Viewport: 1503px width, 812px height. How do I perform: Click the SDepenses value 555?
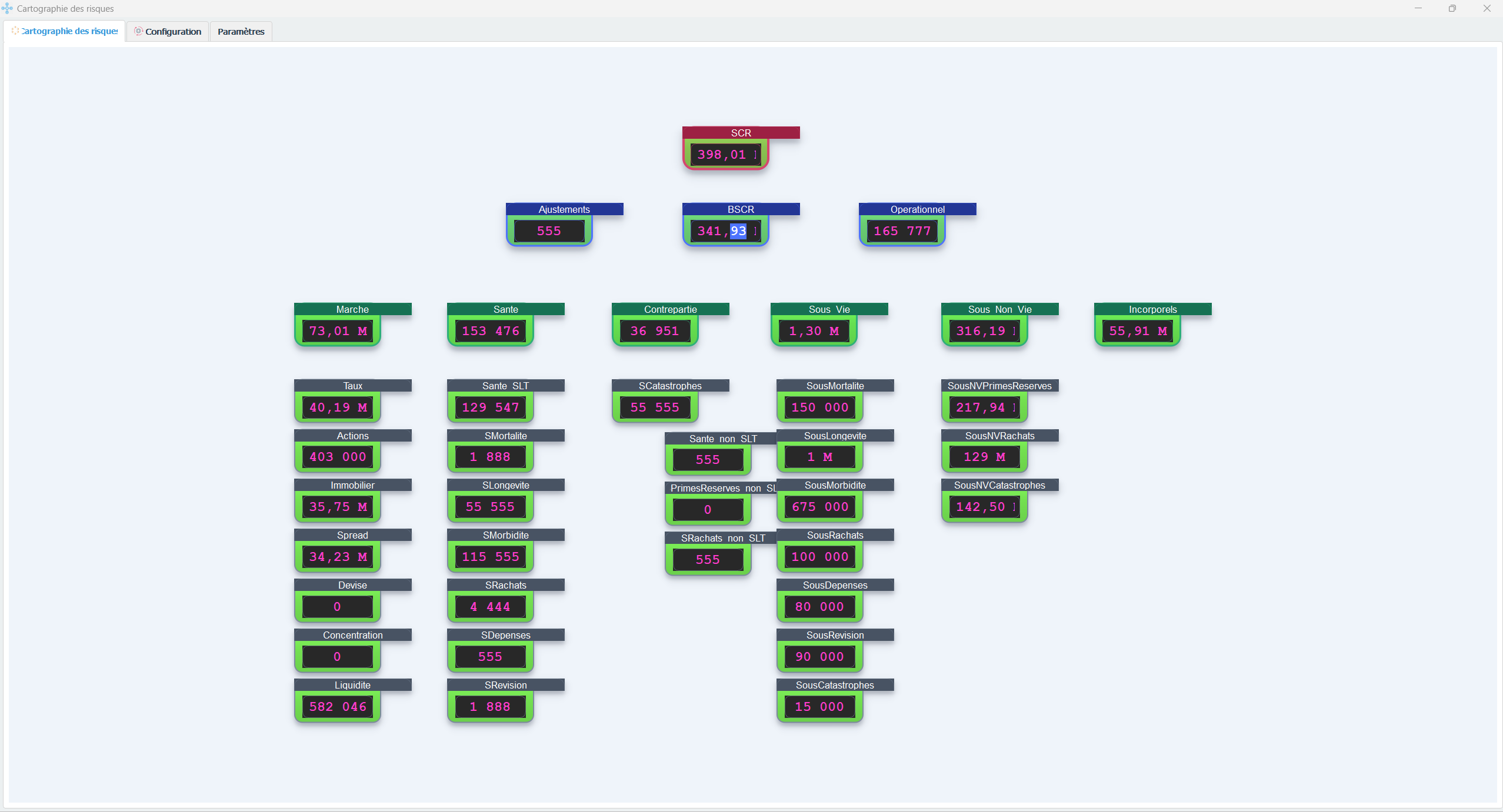[x=491, y=657]
